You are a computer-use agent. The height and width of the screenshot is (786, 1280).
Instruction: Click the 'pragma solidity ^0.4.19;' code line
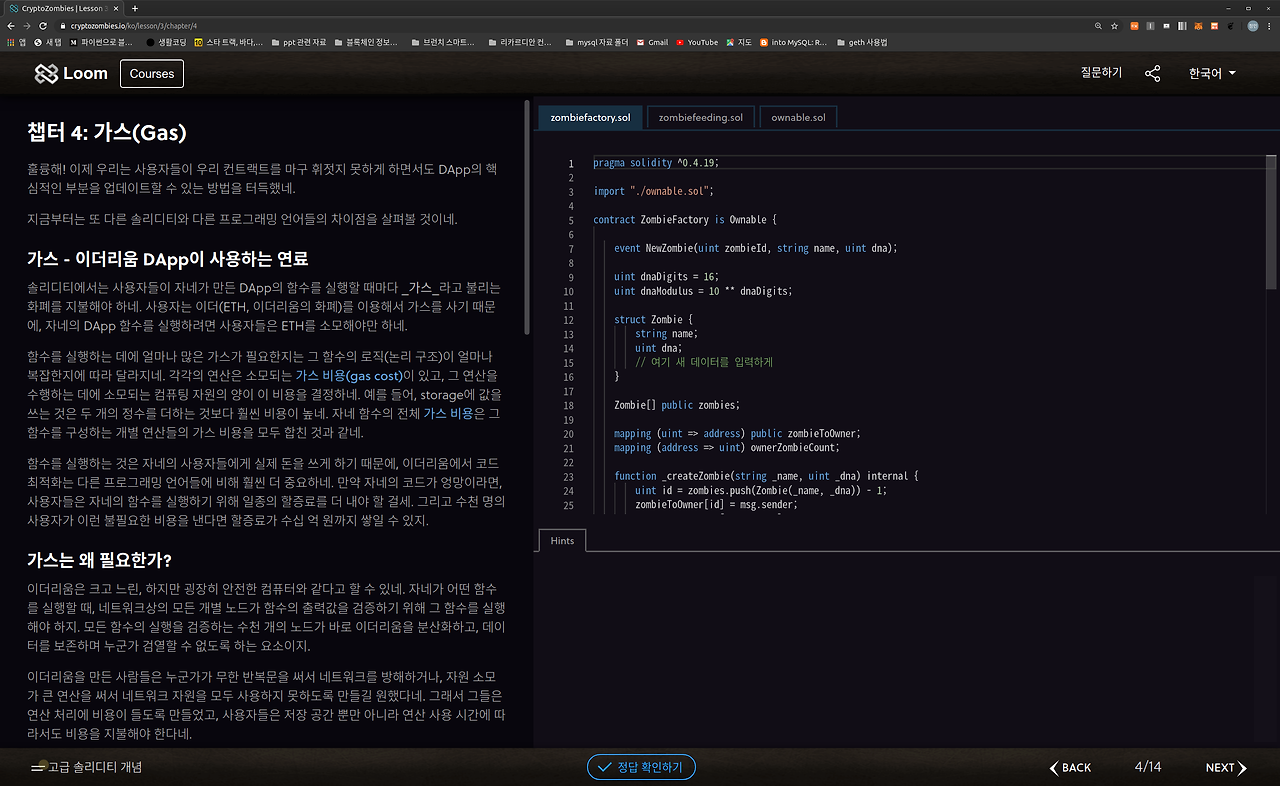click(x=656, y=163)
